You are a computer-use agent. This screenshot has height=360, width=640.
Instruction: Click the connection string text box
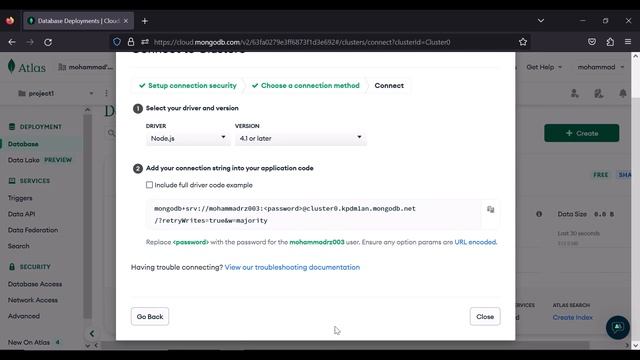tap(313, 214)
